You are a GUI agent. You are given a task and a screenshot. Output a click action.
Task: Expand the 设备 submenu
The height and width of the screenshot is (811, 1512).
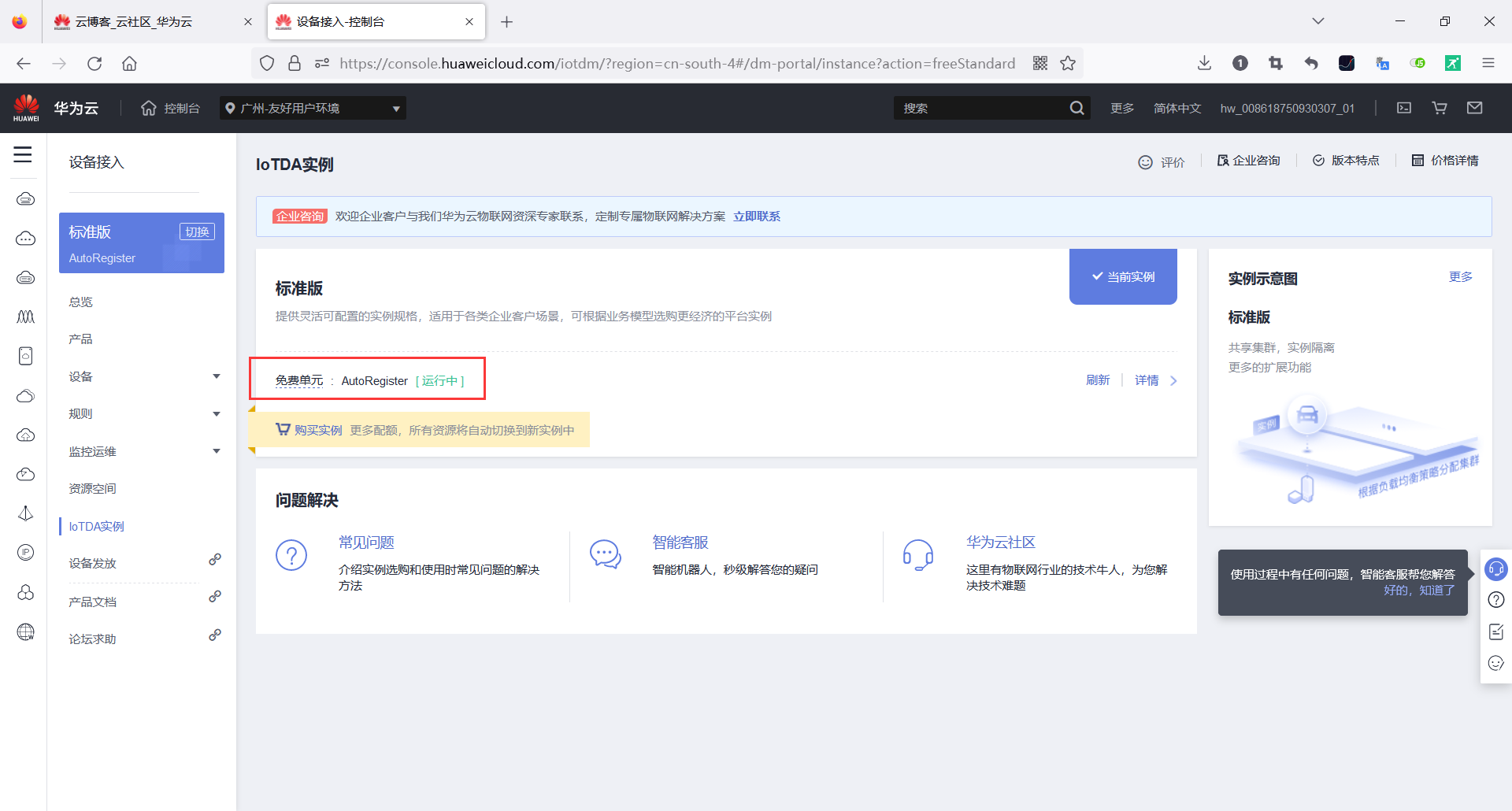point(217,376)
